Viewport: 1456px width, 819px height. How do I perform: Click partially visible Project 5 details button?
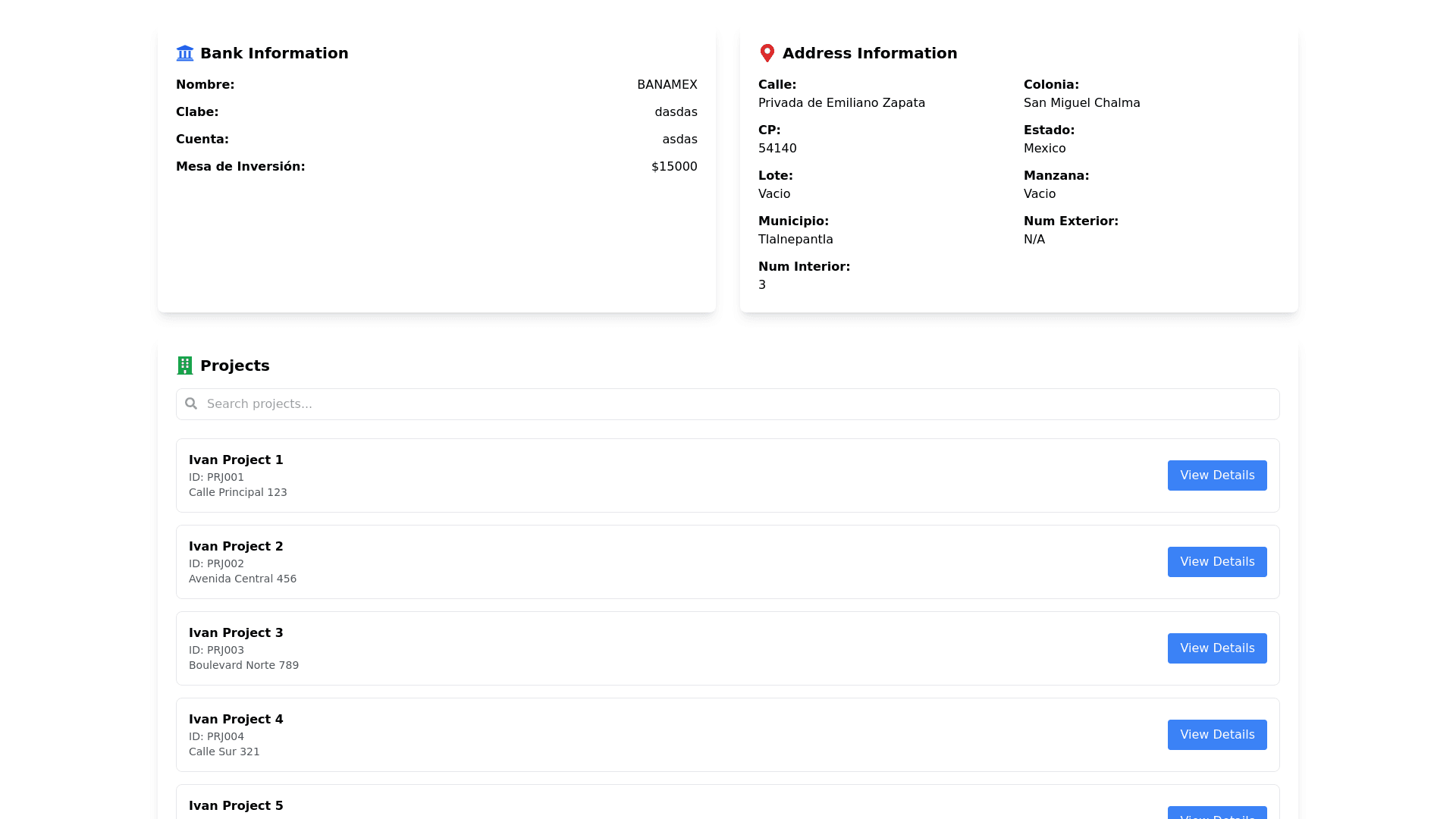pos(1216,813)
